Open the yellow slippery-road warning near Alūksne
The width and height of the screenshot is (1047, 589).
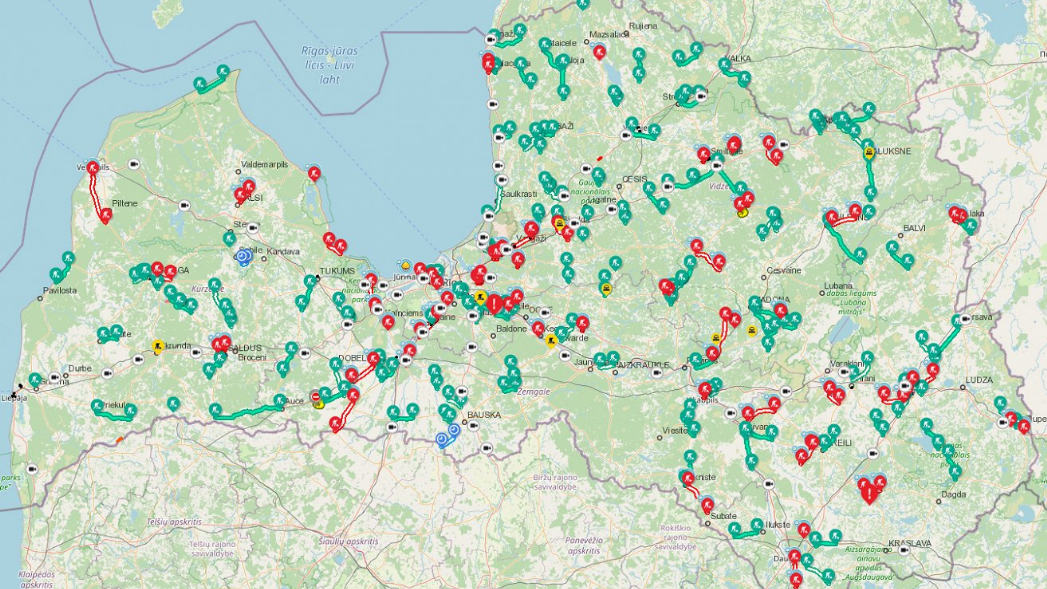[x=869, y=153]
